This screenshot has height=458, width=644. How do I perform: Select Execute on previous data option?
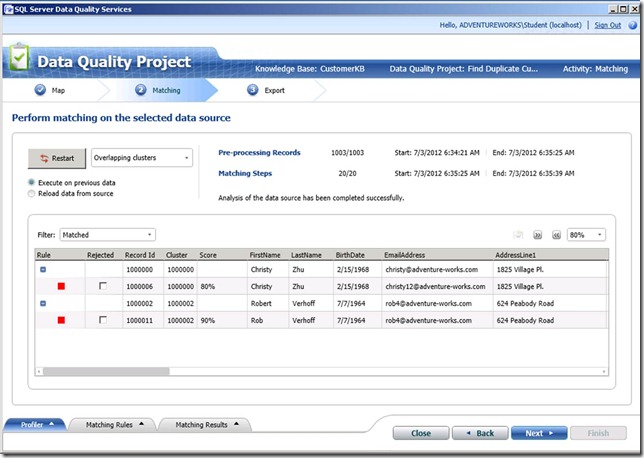point(32,183)
